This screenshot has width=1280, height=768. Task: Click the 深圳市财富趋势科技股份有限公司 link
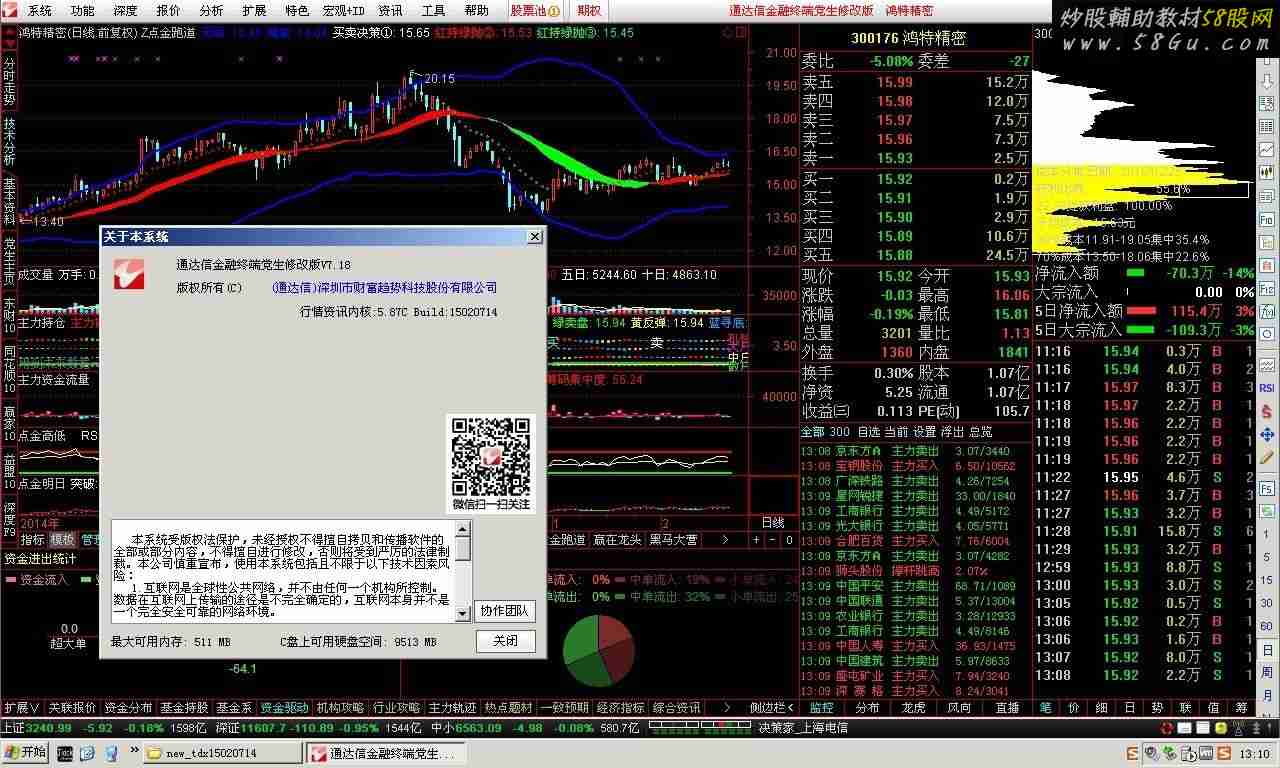point(385,288)
